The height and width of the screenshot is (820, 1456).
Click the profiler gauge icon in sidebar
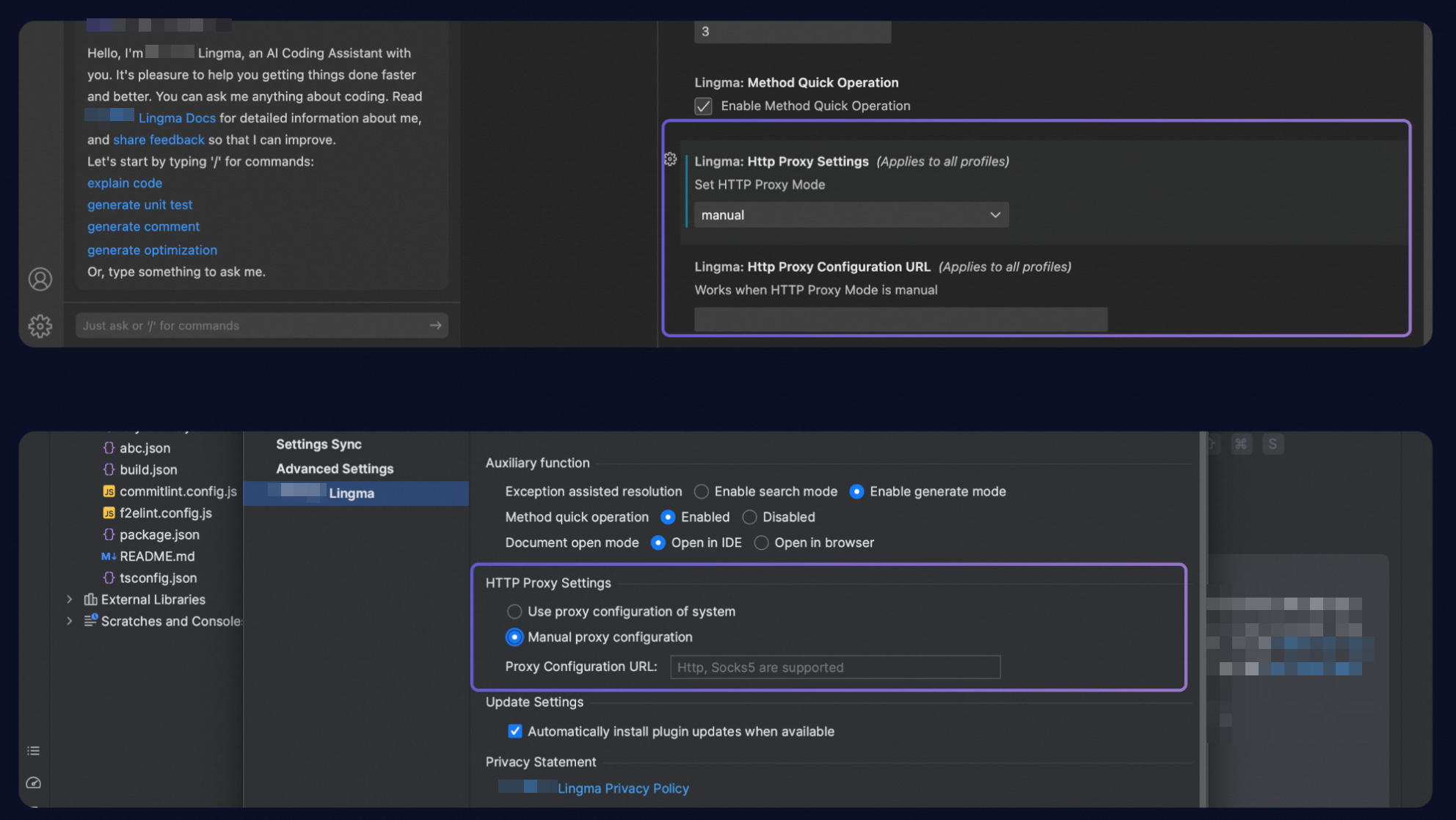34,783
